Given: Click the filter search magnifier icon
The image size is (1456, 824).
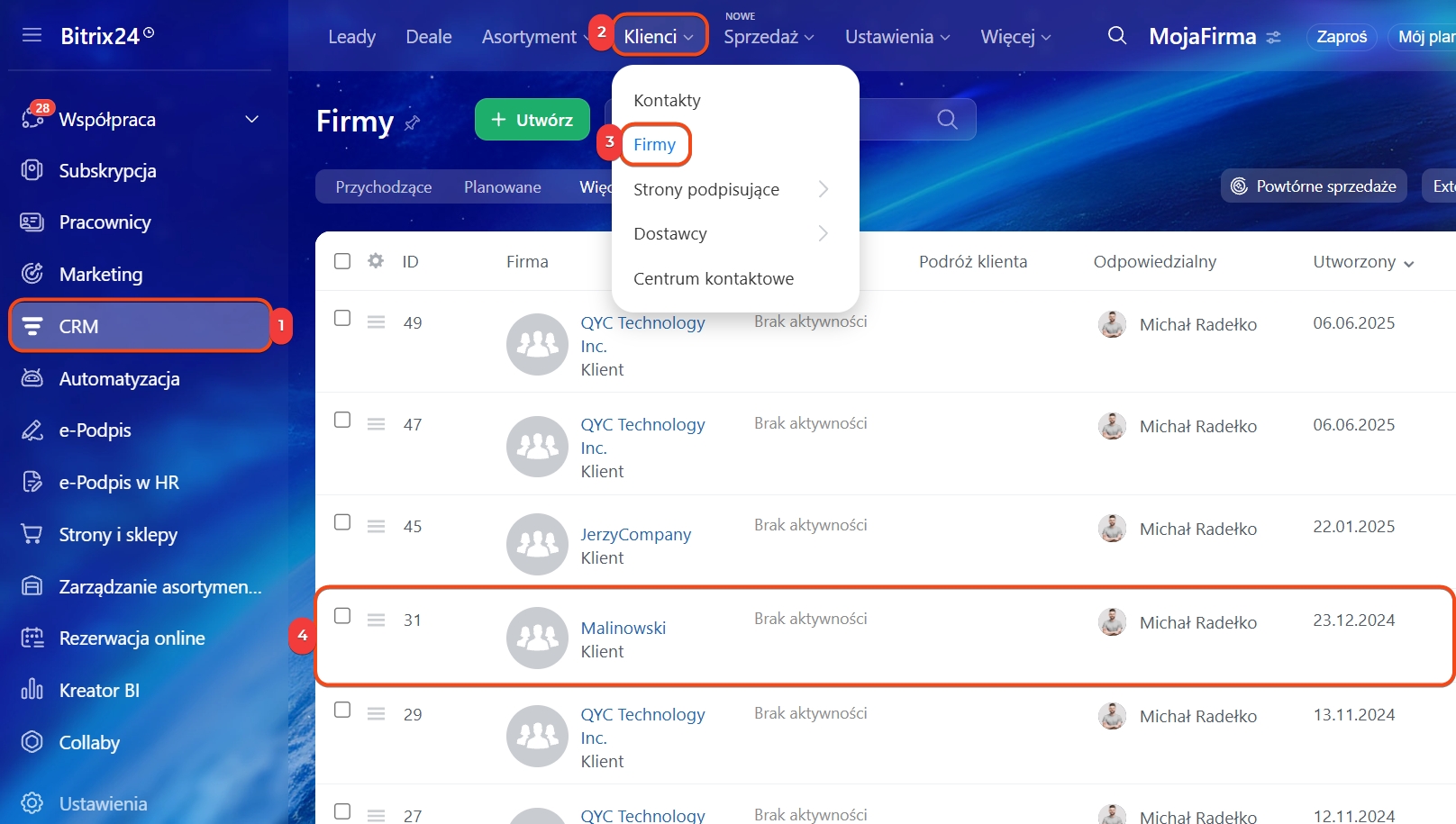Looking at the screenshot, I should 947,120.
